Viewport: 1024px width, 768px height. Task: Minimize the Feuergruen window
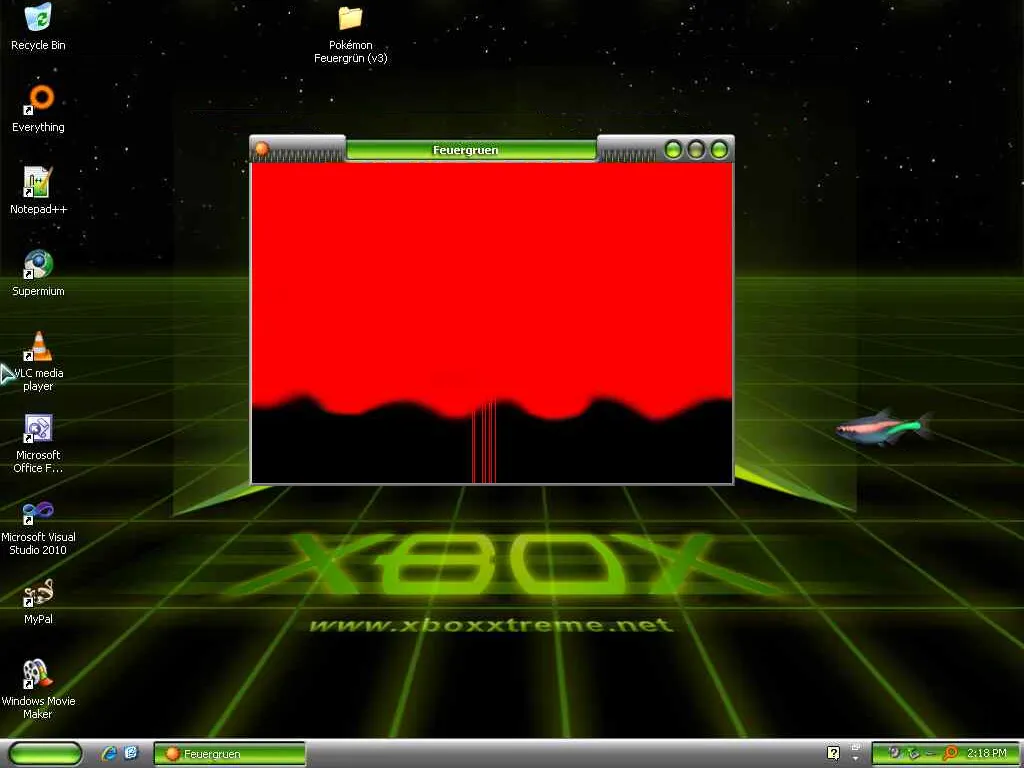pyautogui.click(x=673, y=150)
